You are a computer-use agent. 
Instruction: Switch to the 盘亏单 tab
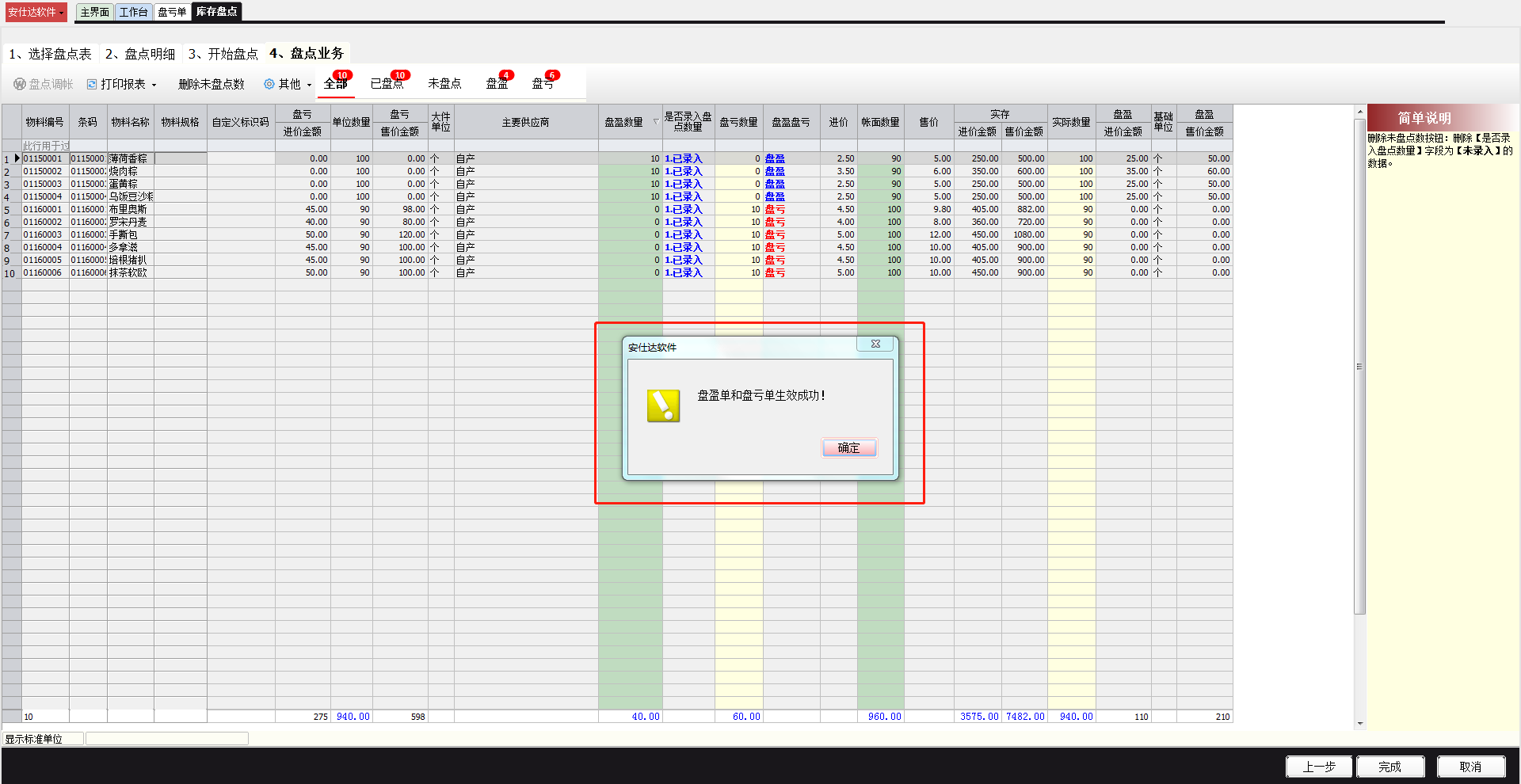click(172, 12)
